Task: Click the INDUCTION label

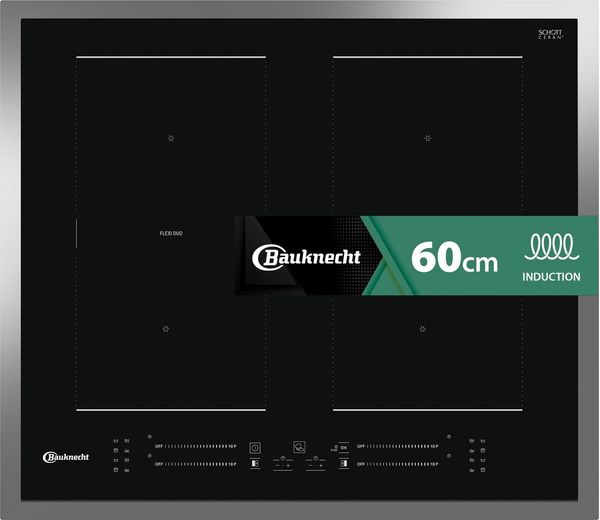Action: (x=551, y=277)
